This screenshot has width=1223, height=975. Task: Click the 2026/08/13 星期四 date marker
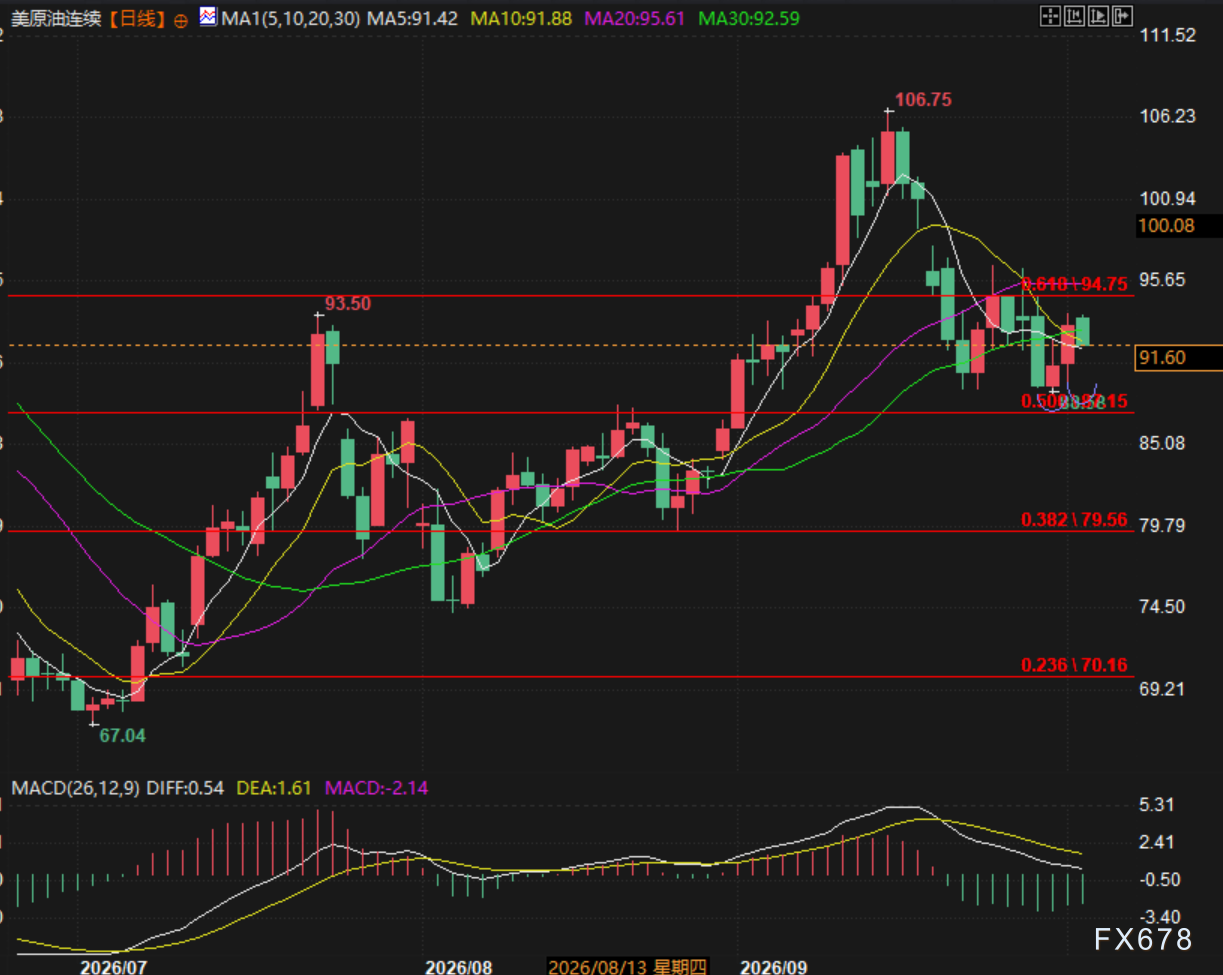pos(627,967)
